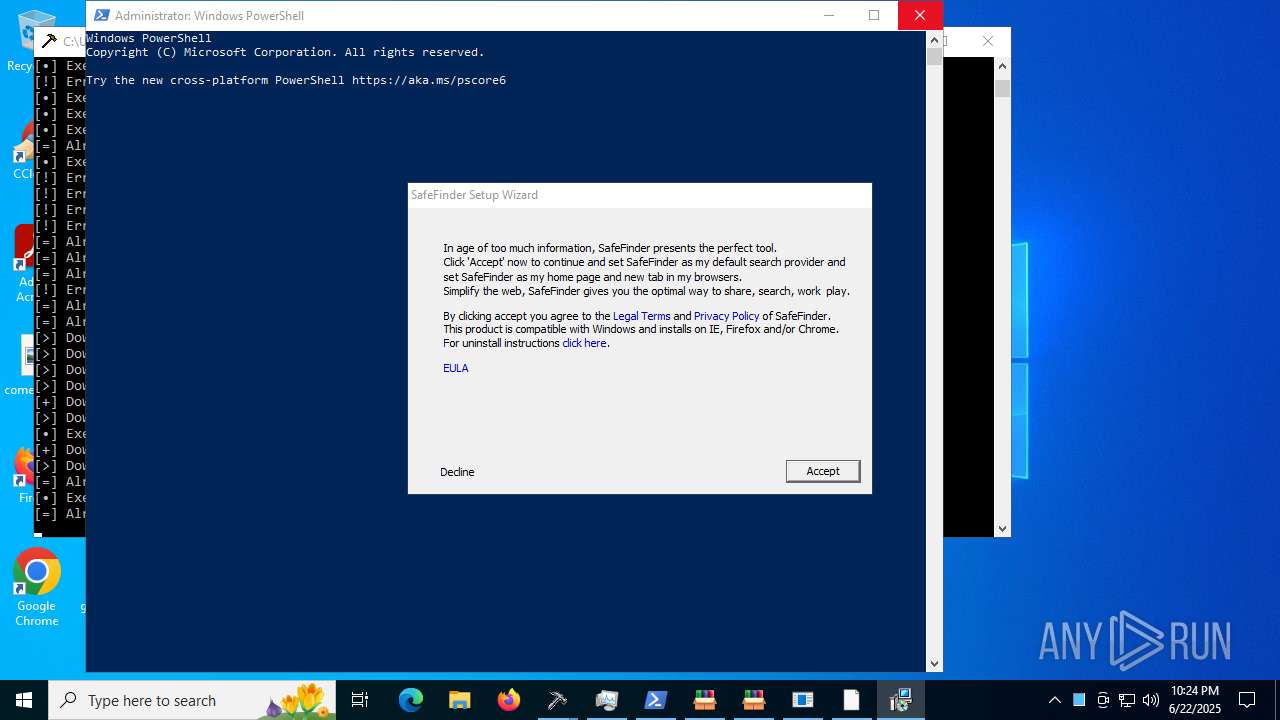Image resolution: width=1280 pixels, height=720 pixels.
Task: Open network status tray icon
Action: (x=1127, y=700)
